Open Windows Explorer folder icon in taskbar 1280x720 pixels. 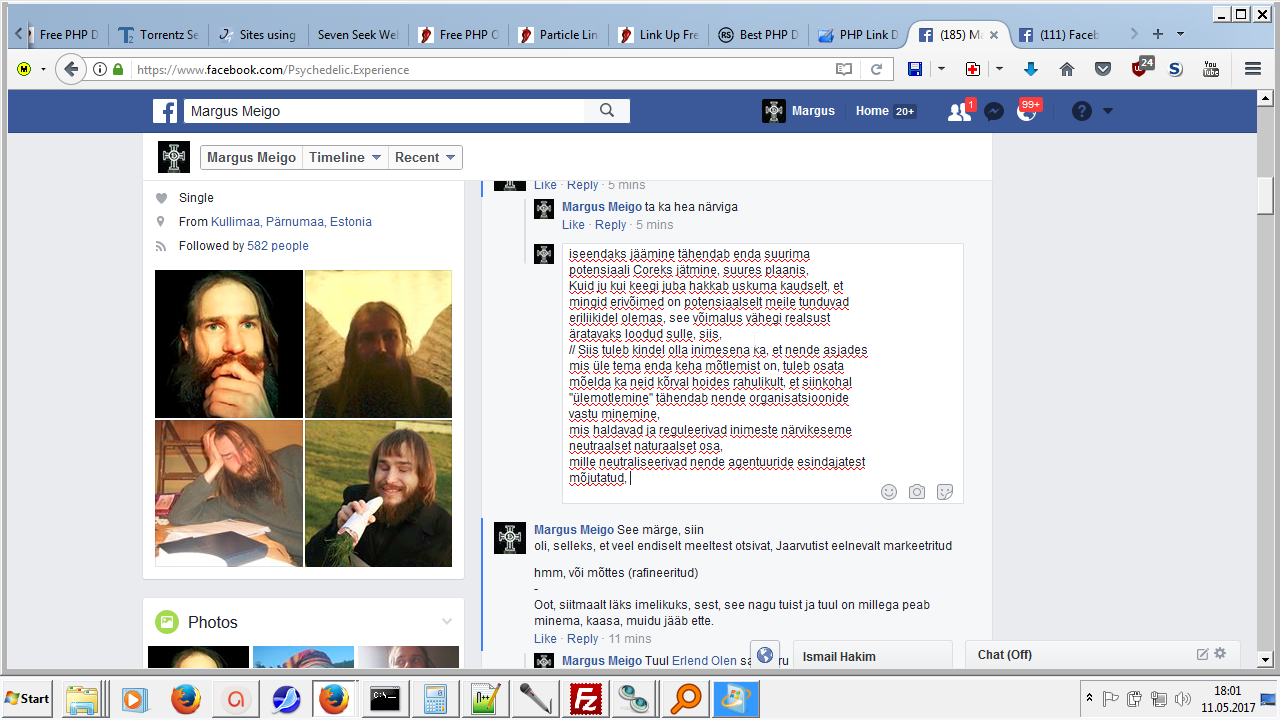(83, 698)
